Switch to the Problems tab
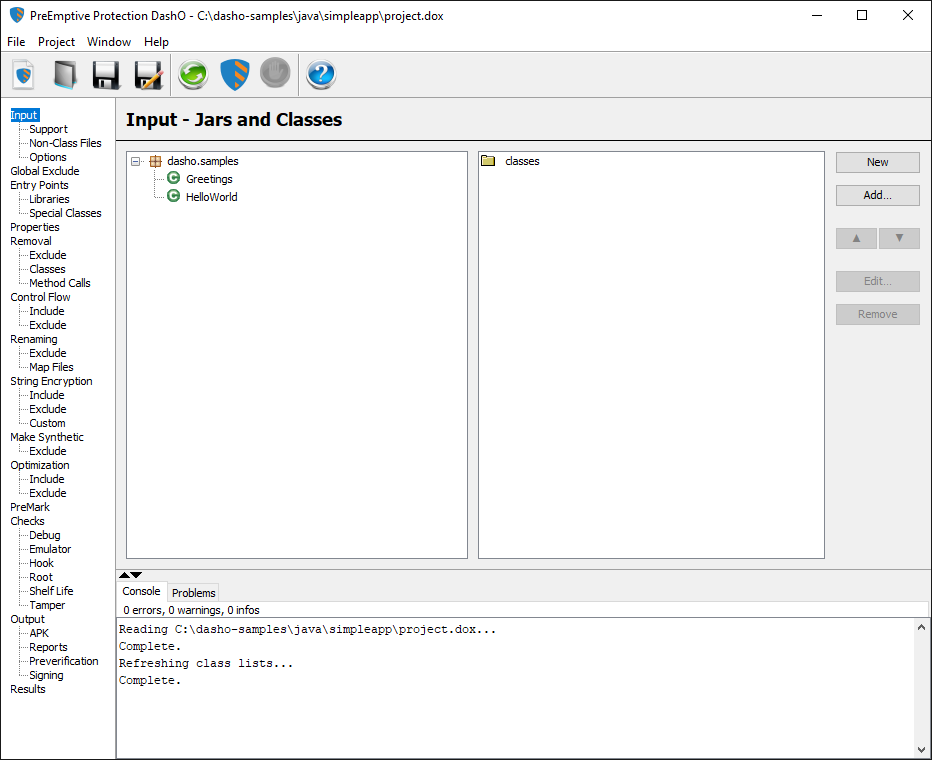This screenshot has height=760, width=932. point(193,592)
